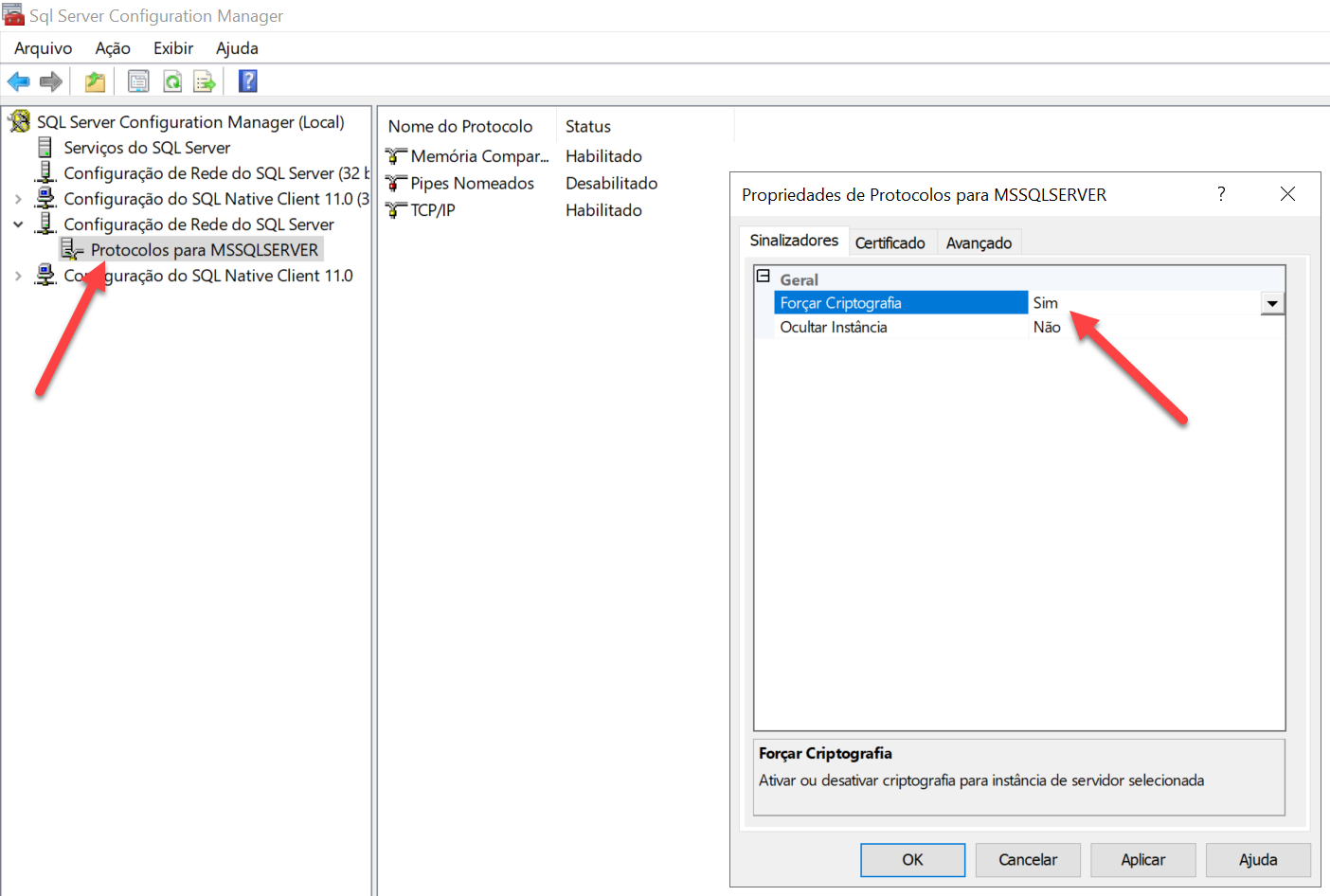Click the SQL Server Configuration Manager root icon

click(20, 121)
